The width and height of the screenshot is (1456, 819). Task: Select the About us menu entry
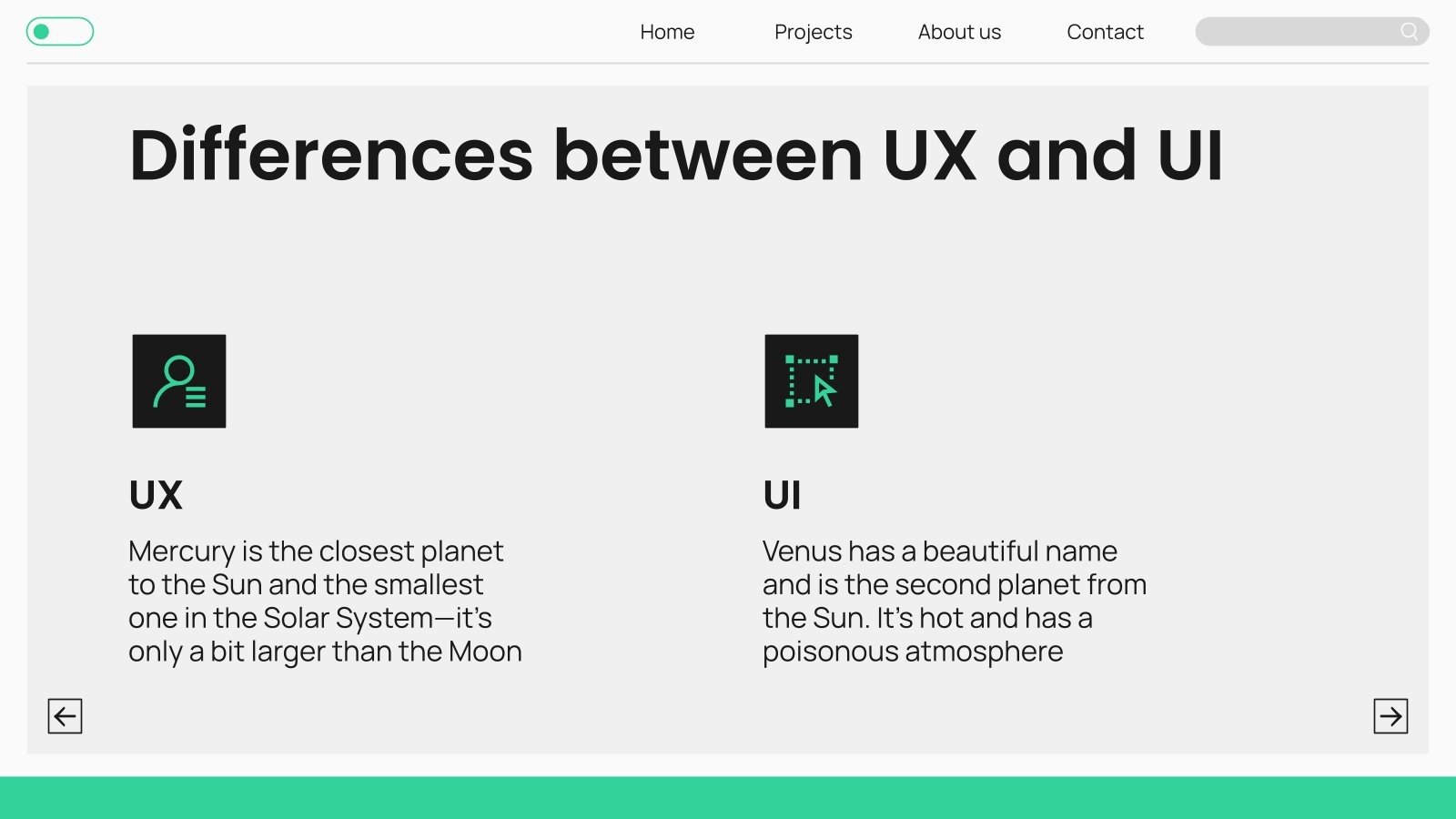pyautogui.click(x=958, y=32)
